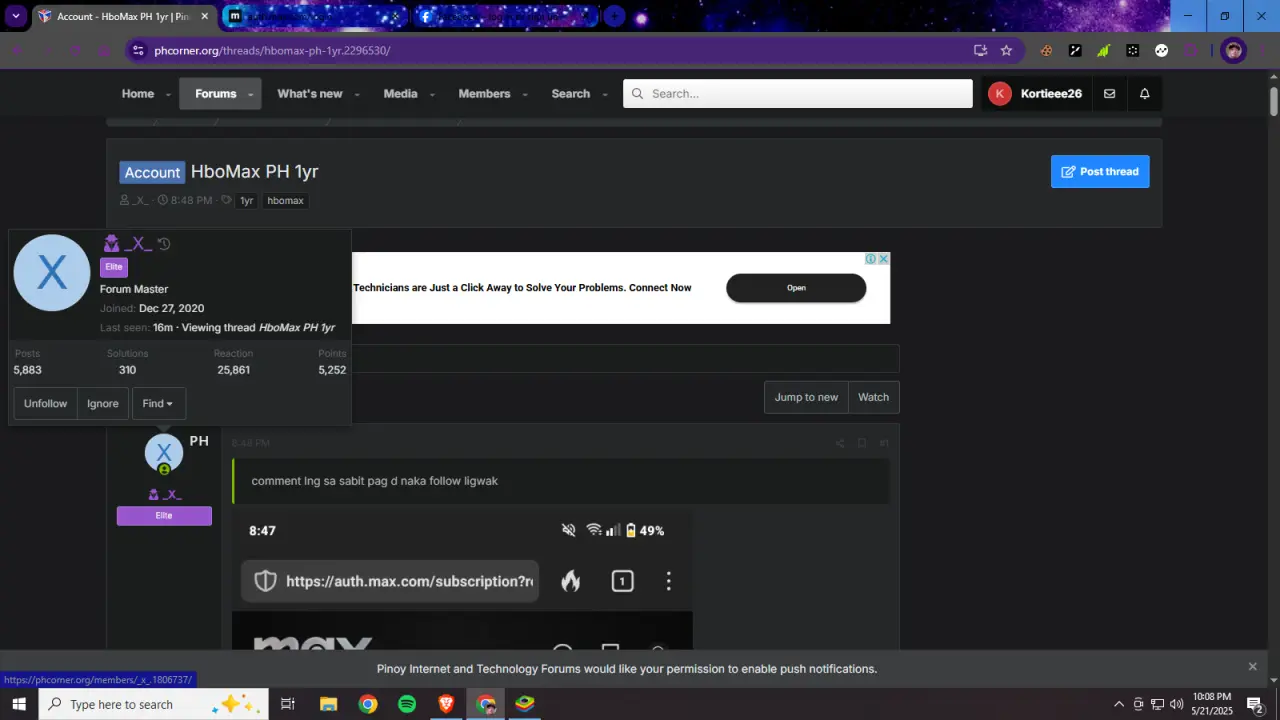Click the post author's small X avatar
Viewport: 1280px width, 720px height.
(164, 454)
